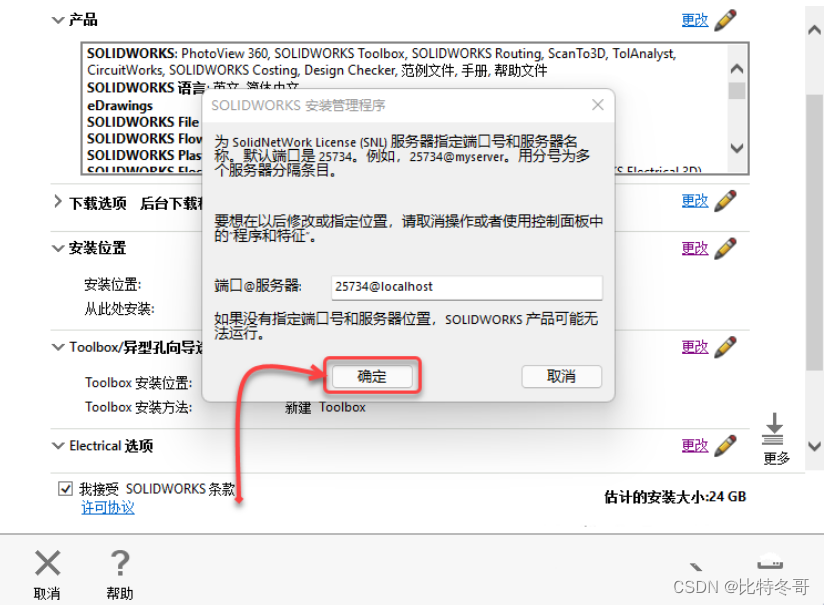Click 更改 link for Toolbox section
The height and width of the screenshot is (605, 825).
click(x=695, y=347)
